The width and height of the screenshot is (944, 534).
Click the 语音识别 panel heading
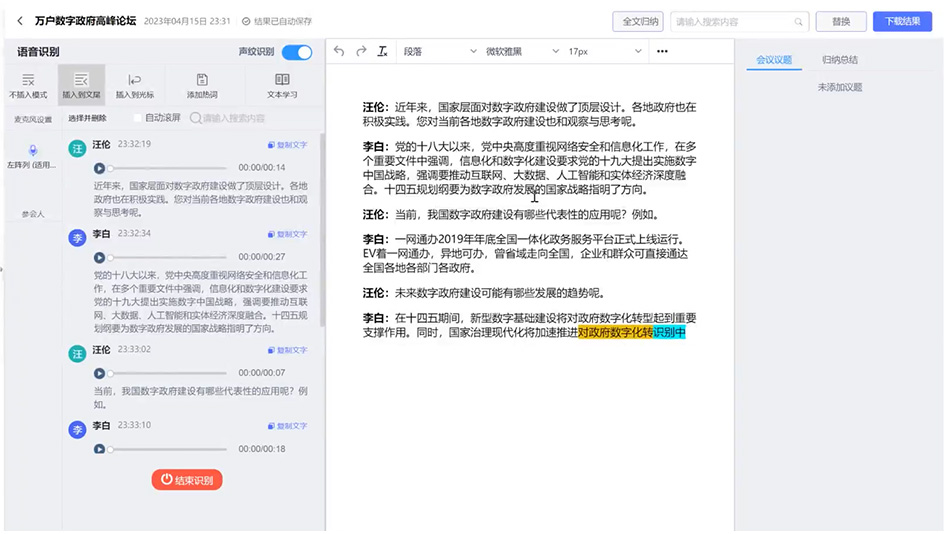(38, 52)
